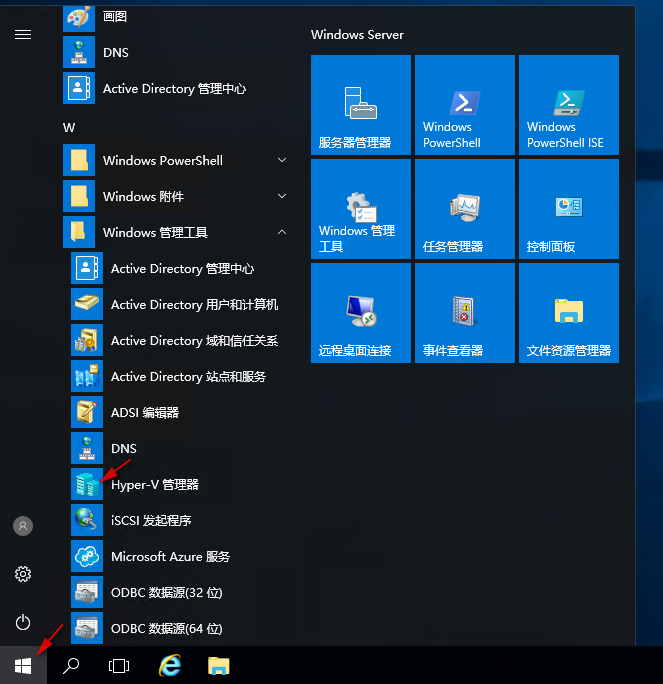Launch the ADSI 编辑器 icon

point(87,412)
